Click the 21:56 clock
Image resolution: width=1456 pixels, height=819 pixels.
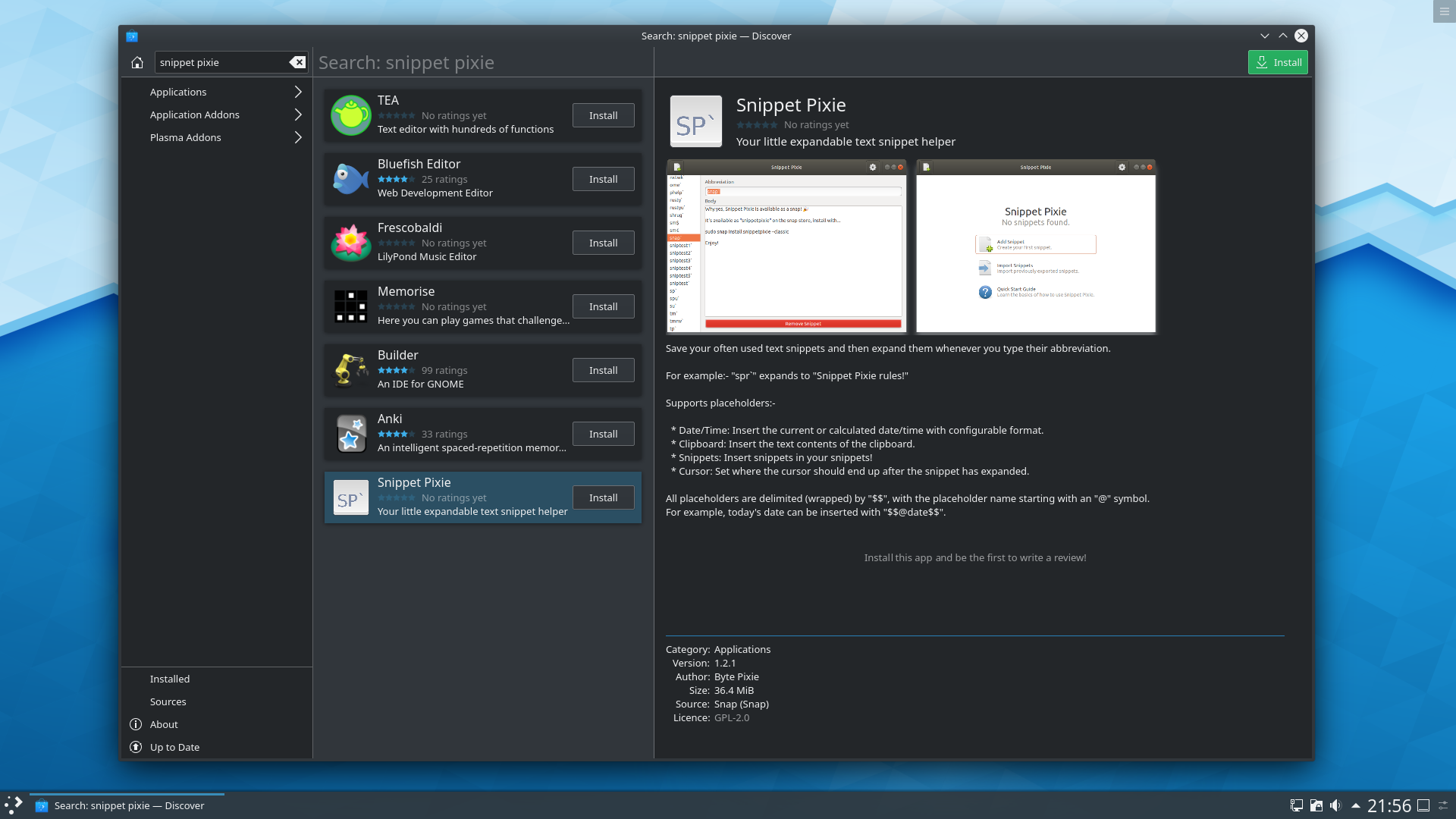[1389, 805]
